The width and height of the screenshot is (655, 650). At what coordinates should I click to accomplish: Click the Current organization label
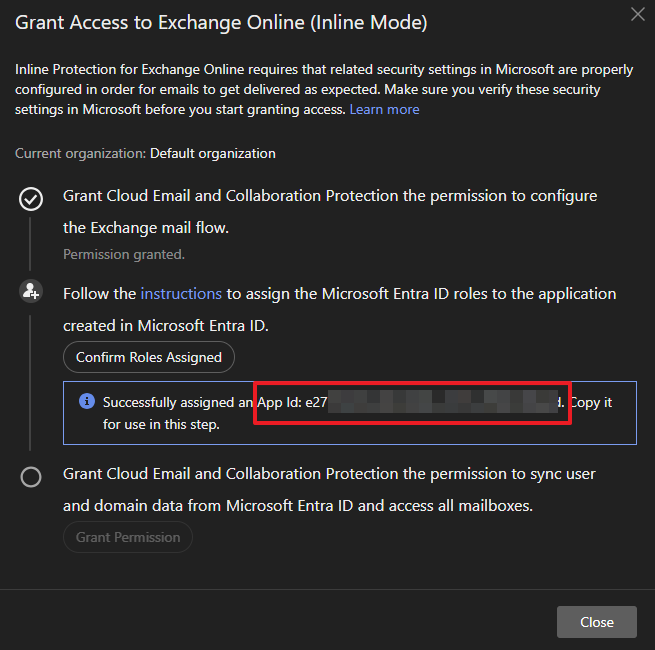[x=80, y=153]
